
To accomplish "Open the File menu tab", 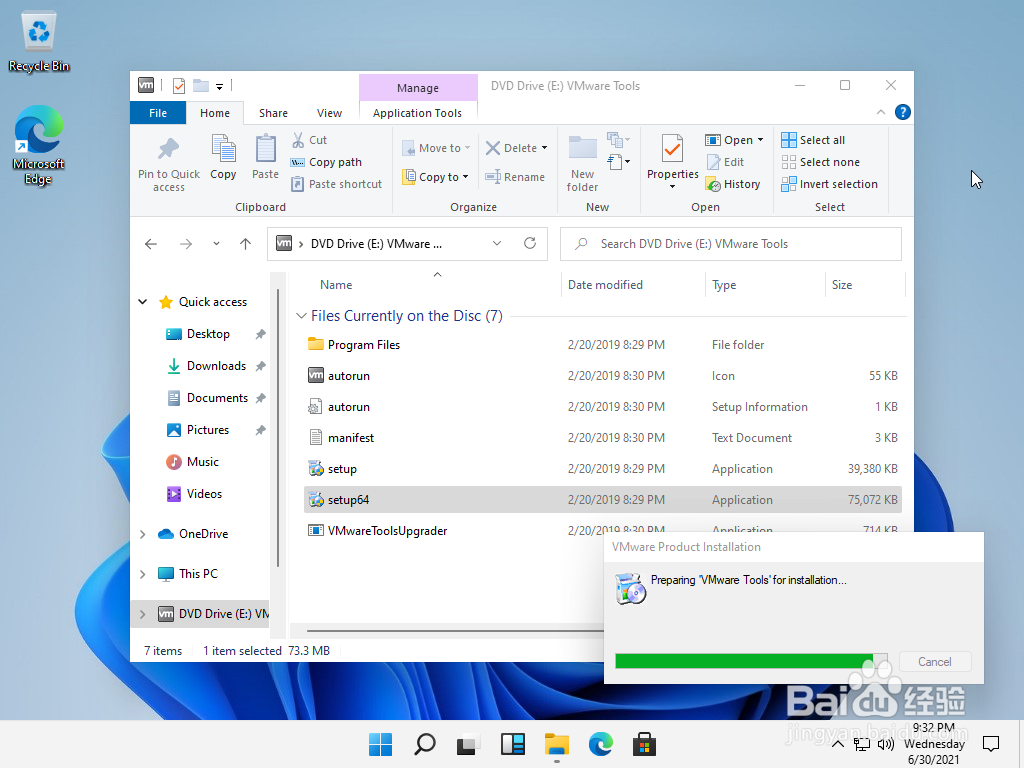I will click(157, 113).
